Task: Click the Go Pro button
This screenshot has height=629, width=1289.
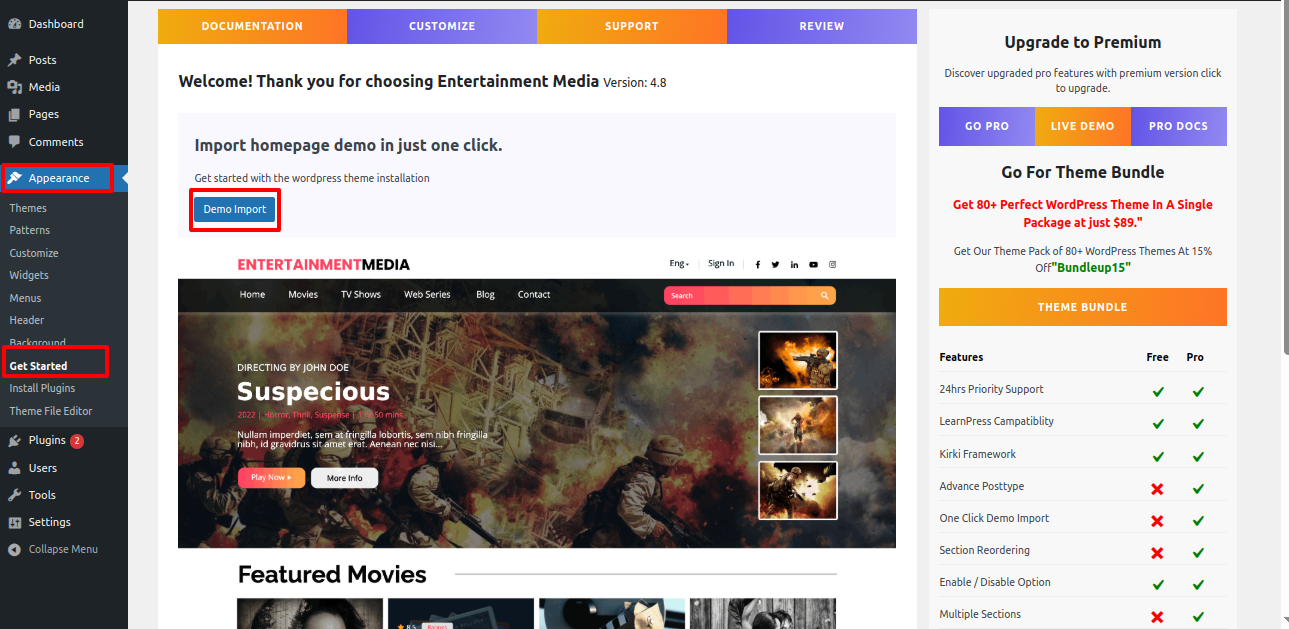Action: pyautogui.click(x=987, y=126)
